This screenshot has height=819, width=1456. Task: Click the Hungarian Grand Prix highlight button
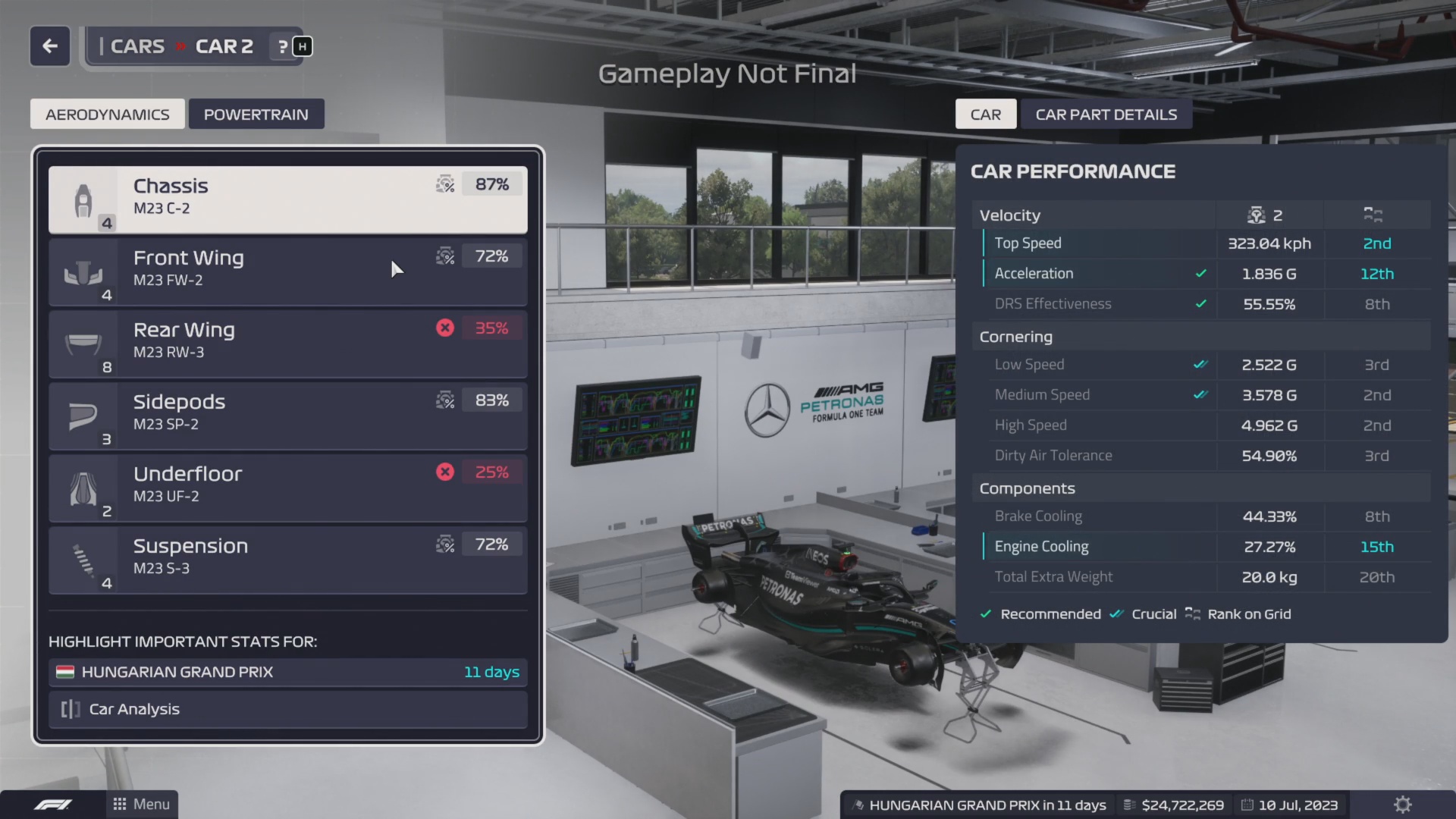(x=289, y=671)
